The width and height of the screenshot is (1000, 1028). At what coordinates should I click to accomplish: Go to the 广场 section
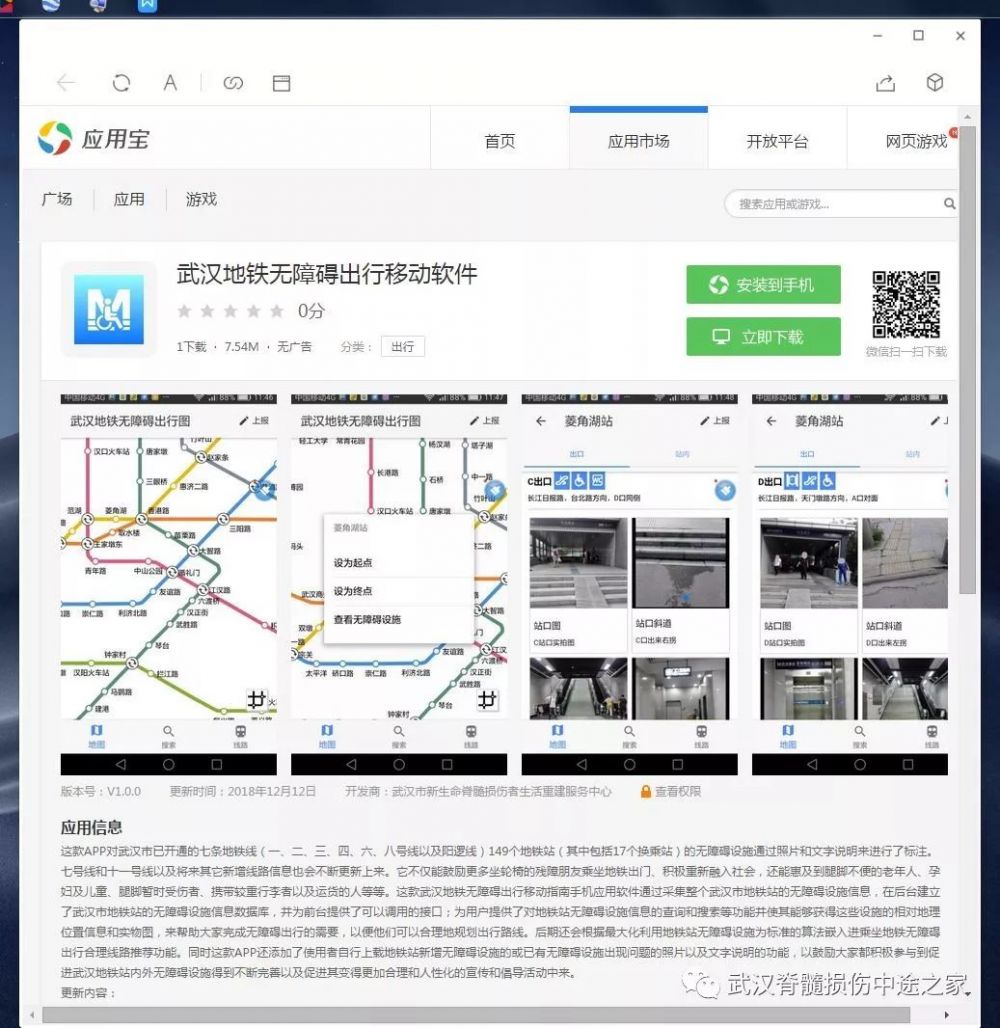(x=57, y=199)
